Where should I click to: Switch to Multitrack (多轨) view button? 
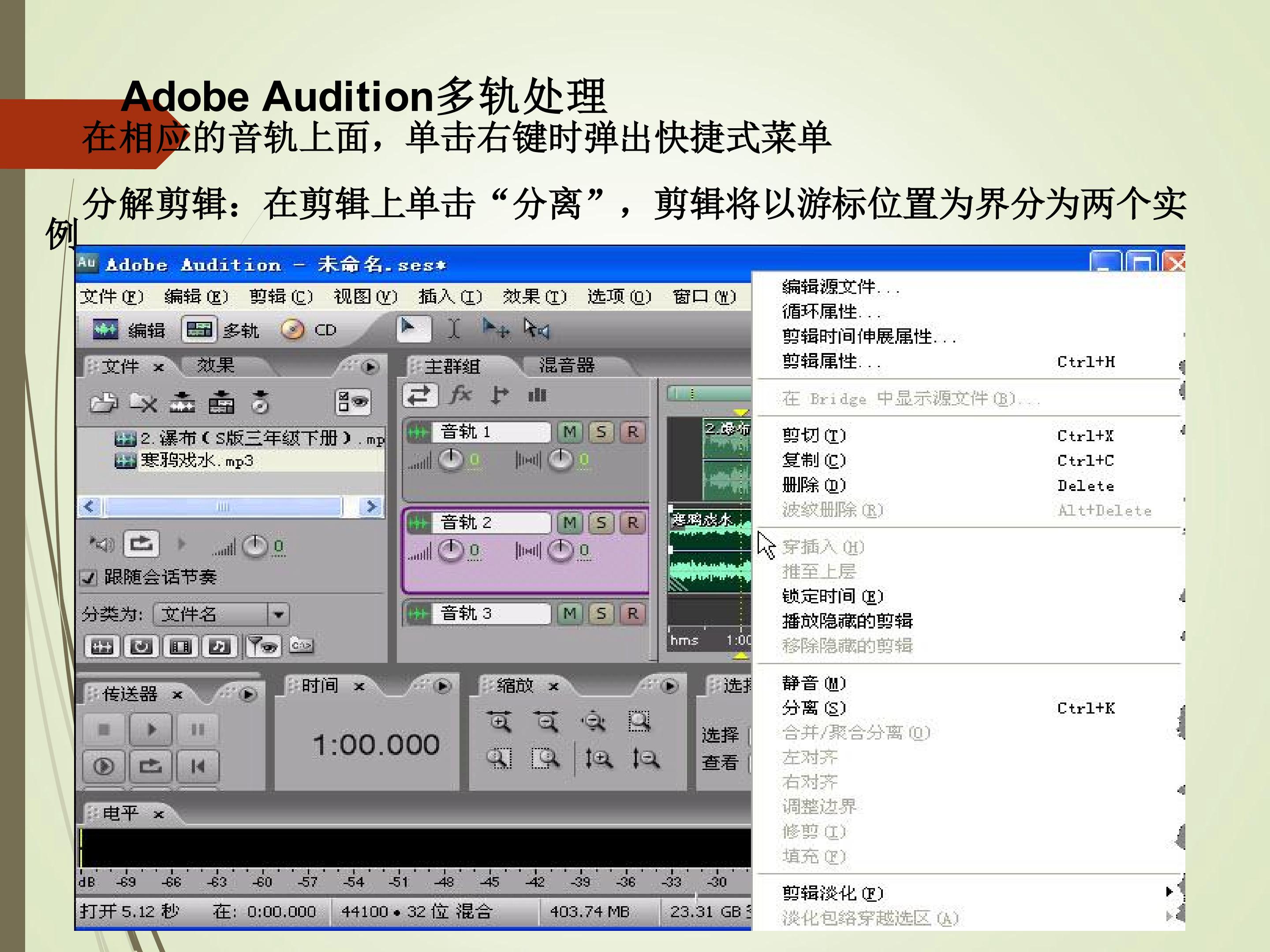coord(220,330)
